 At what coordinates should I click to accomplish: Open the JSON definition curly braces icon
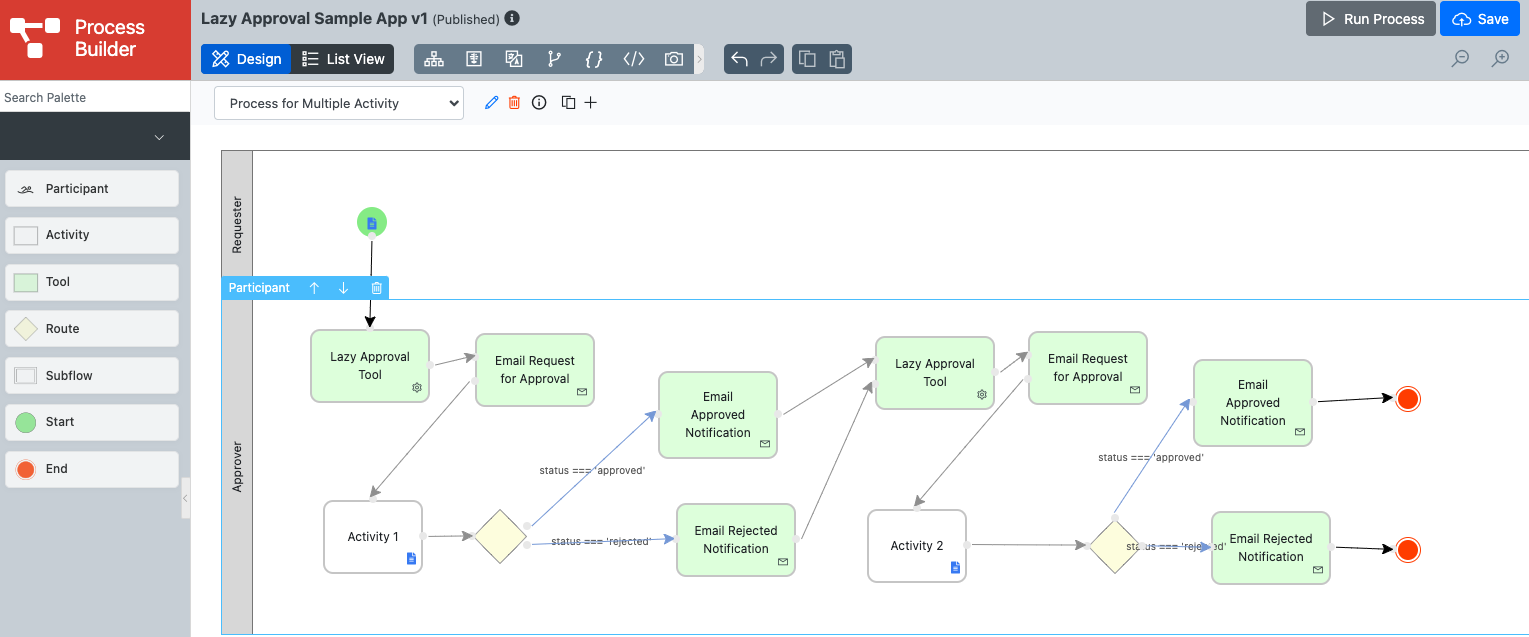[594, 59]
